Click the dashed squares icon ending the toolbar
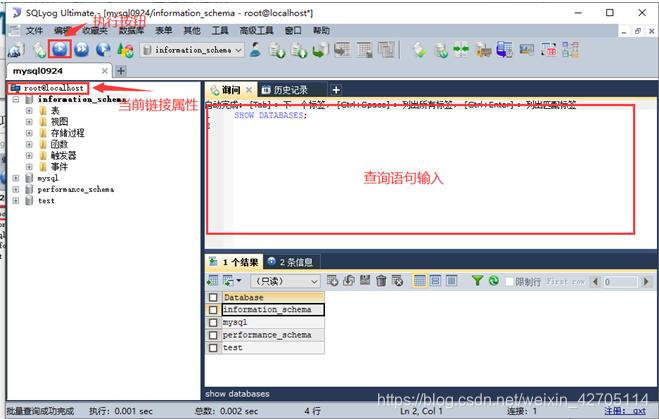The height and width of the screenshot is (419, 659). tap(570, 50)
